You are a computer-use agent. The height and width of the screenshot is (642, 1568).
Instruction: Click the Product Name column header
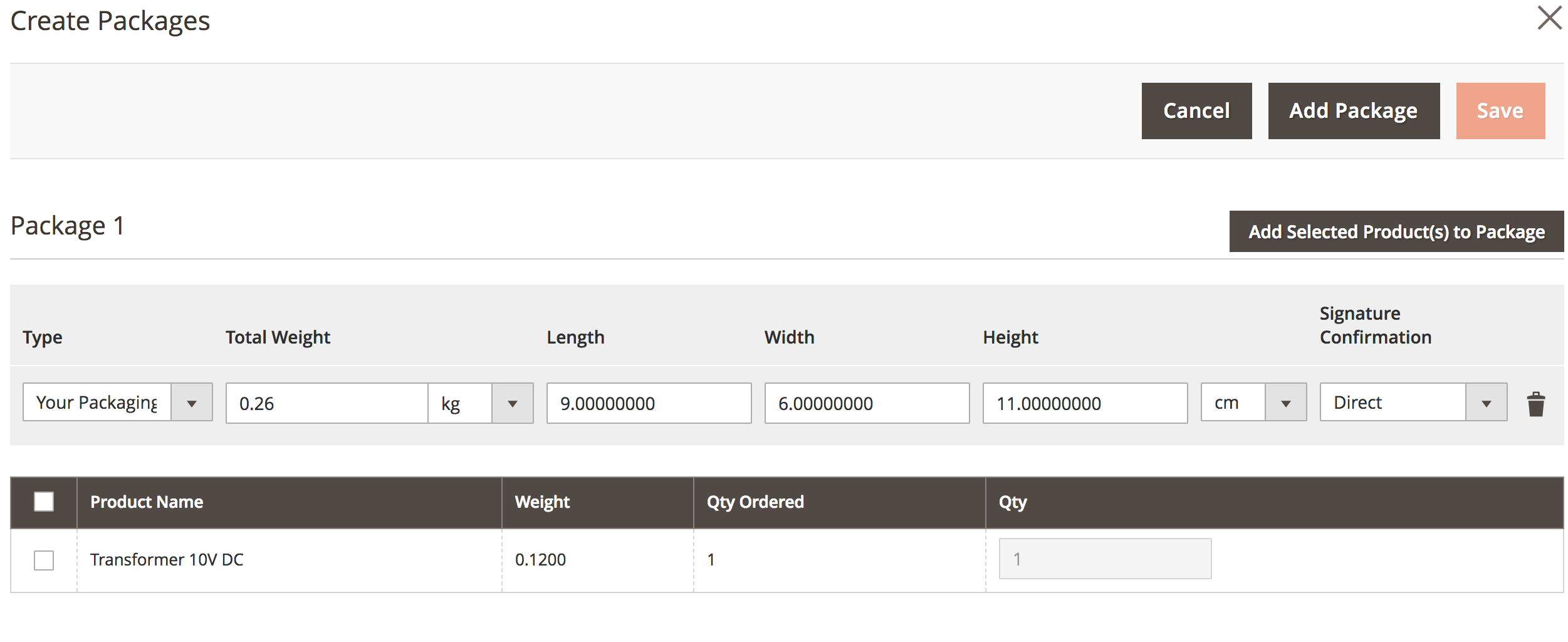[147, 502]
